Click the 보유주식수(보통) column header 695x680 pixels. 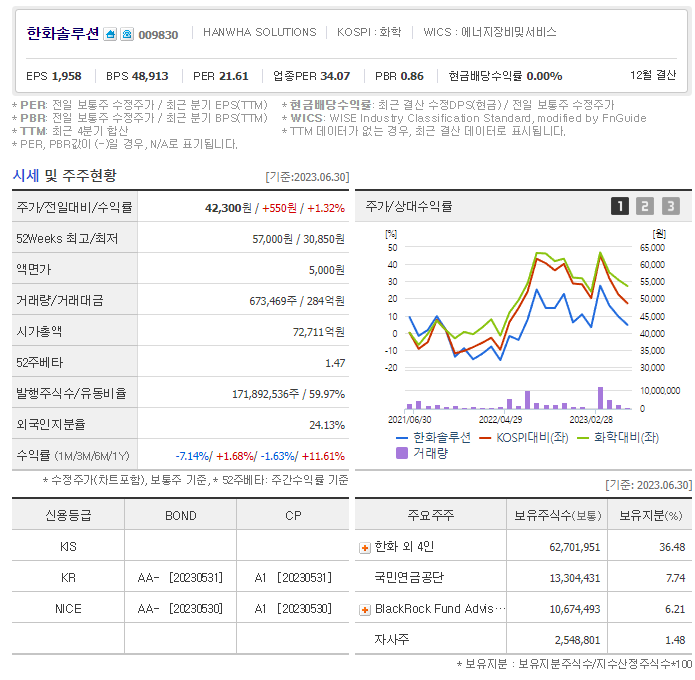[557, 515]
